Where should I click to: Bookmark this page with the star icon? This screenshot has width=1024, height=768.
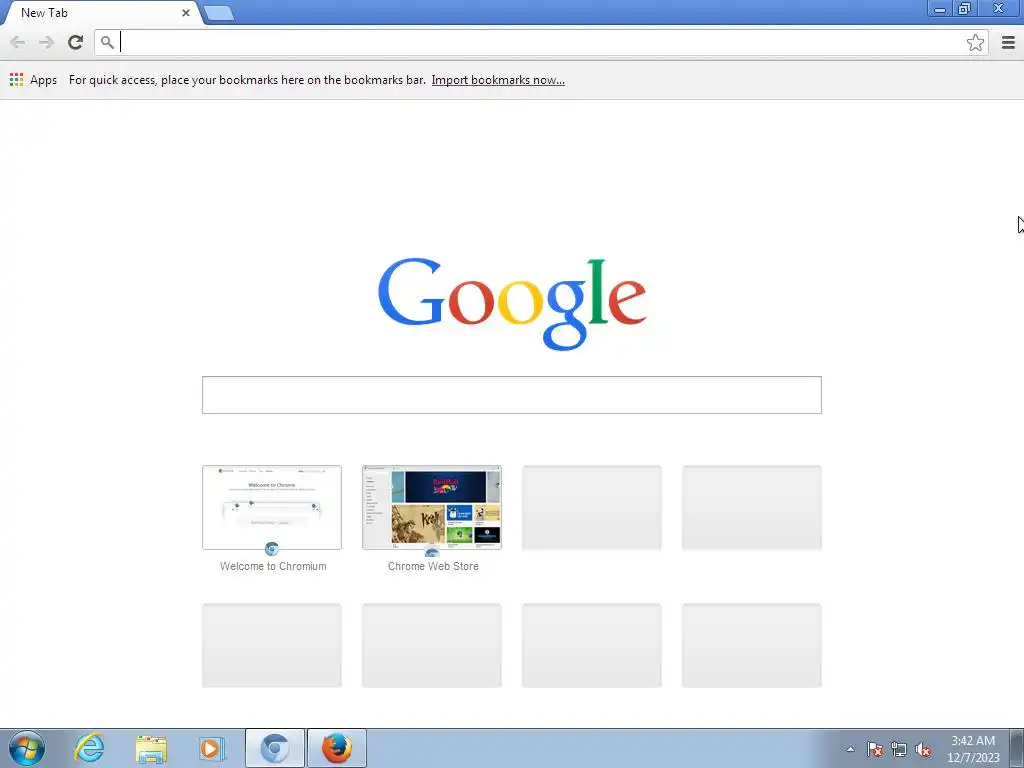975,42
